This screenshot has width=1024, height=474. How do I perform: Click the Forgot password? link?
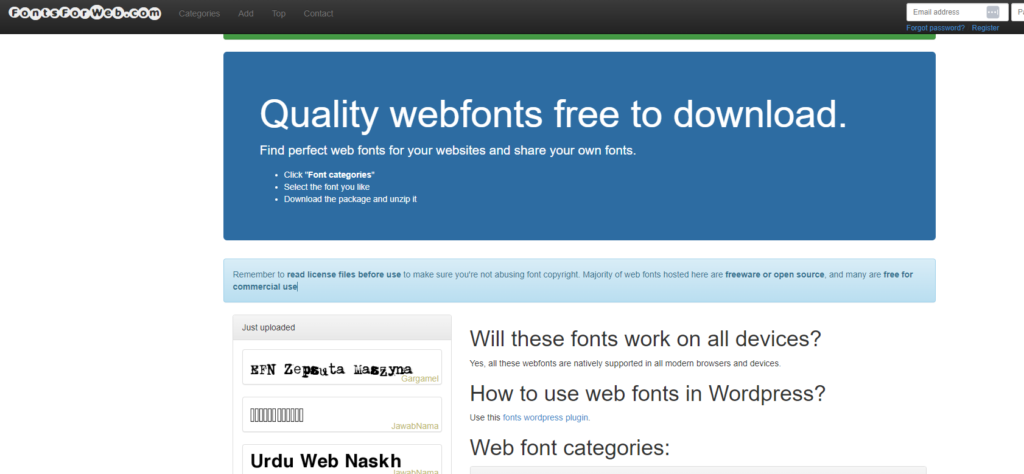[x=935, y=28]
